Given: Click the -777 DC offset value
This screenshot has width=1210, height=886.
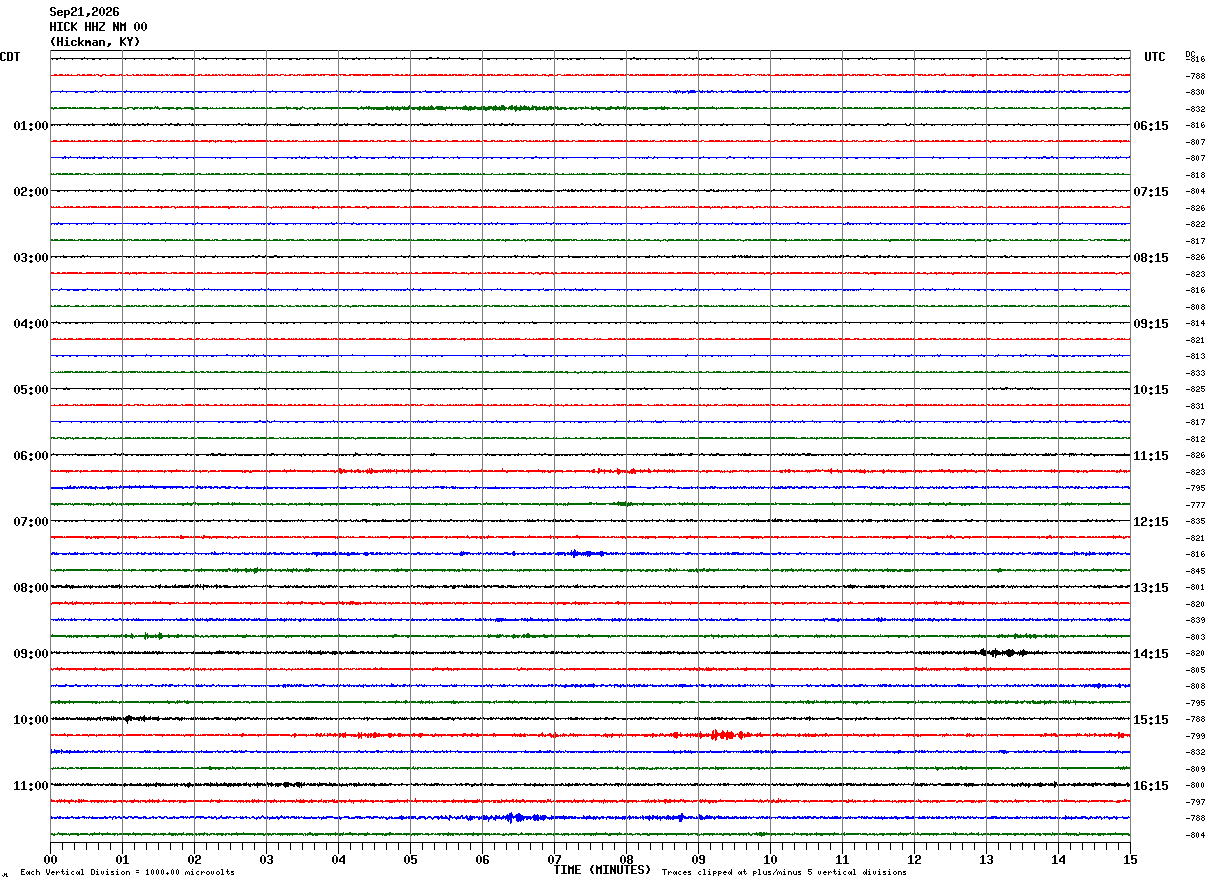Looking at the screenshot, I should [1195, 505].
